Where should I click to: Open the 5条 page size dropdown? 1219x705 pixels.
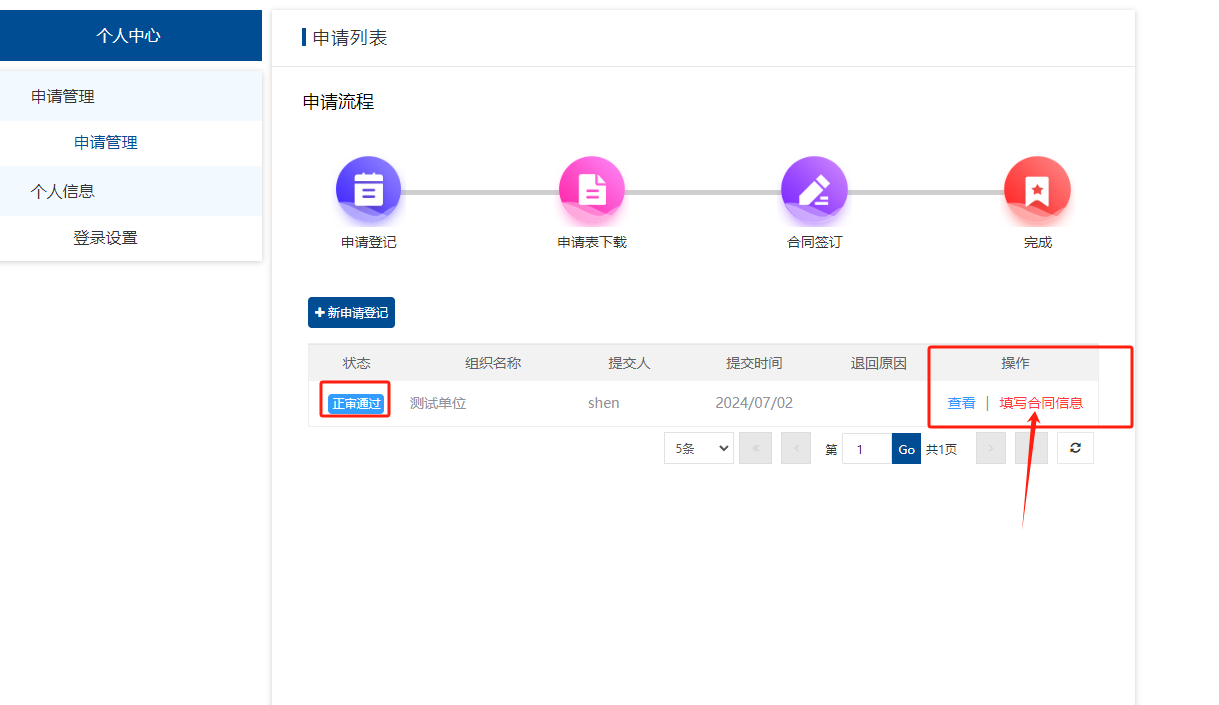coord(699,448)
